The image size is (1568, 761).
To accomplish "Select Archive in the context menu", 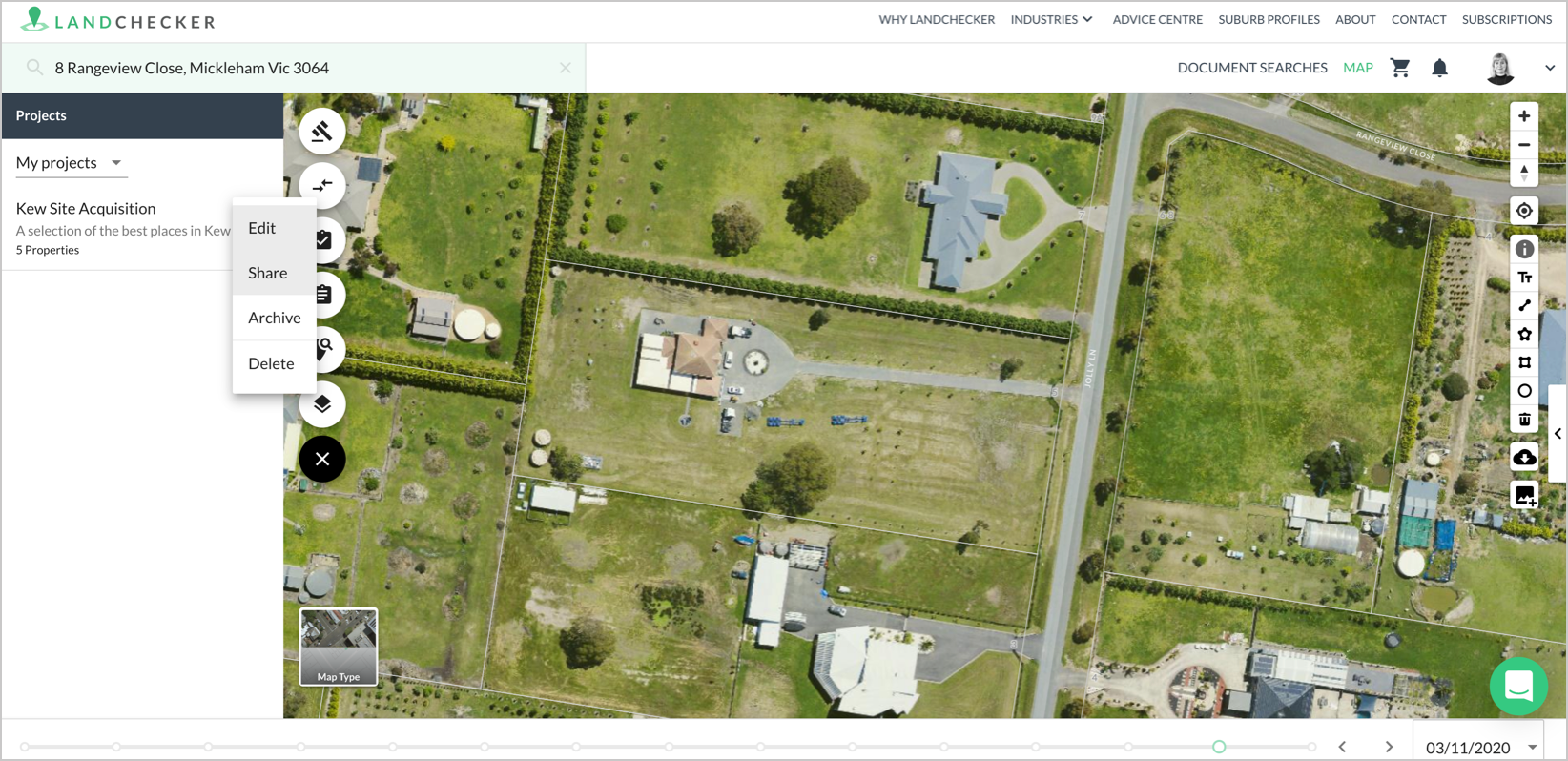I will [x=275, y=318].
